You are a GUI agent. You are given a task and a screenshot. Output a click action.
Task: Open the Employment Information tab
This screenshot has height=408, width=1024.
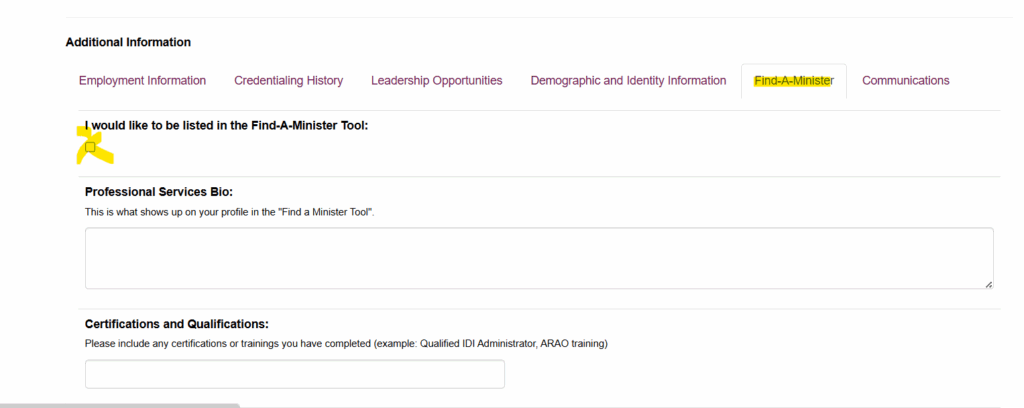coord(142,81)
